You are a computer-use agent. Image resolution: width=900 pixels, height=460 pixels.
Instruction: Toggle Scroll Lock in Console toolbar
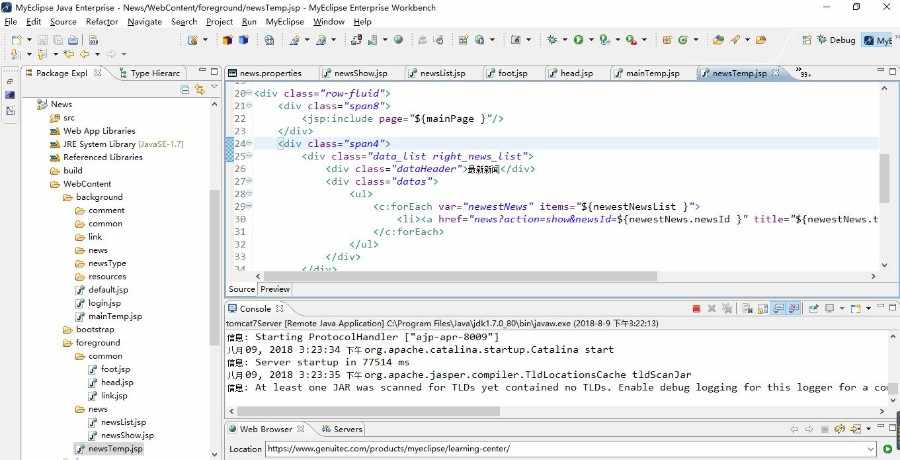tap(762, 308)
